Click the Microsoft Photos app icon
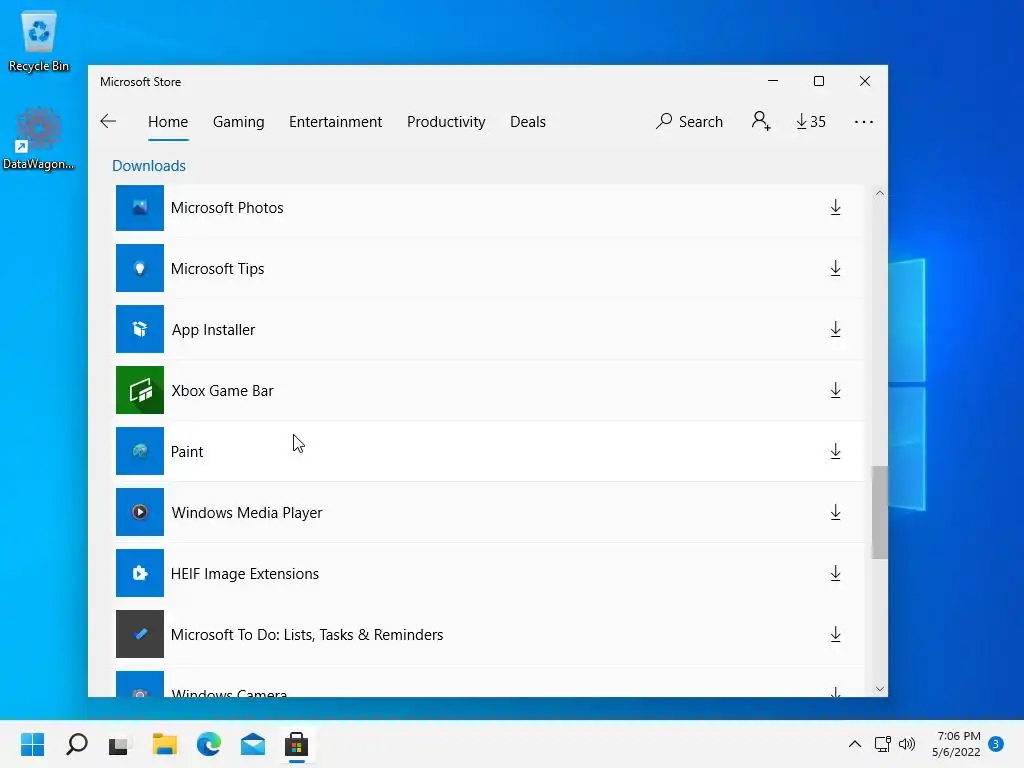 pyautogui.click(x=140, y=208)
